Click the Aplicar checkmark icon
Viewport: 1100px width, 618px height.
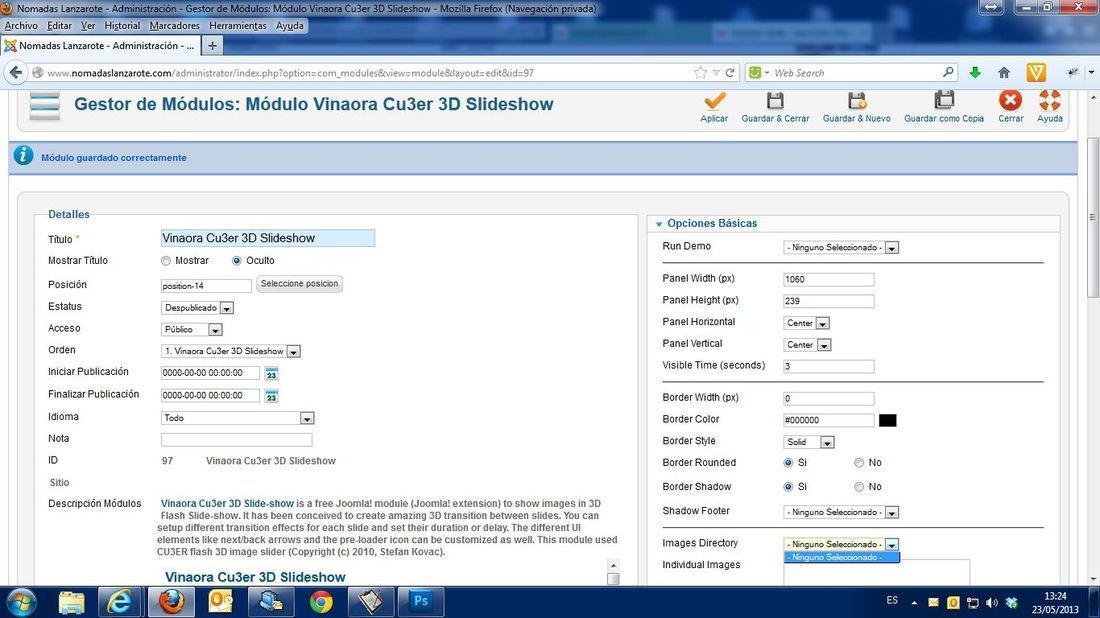(x=714, y=101)
